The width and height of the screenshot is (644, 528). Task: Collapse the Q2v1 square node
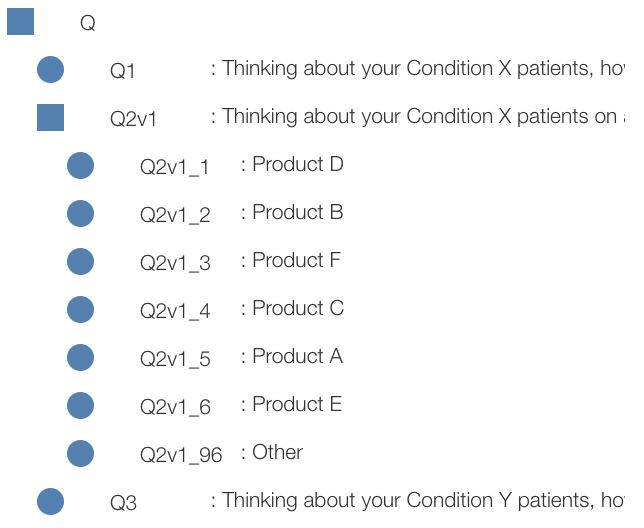(x=50, y=117)
